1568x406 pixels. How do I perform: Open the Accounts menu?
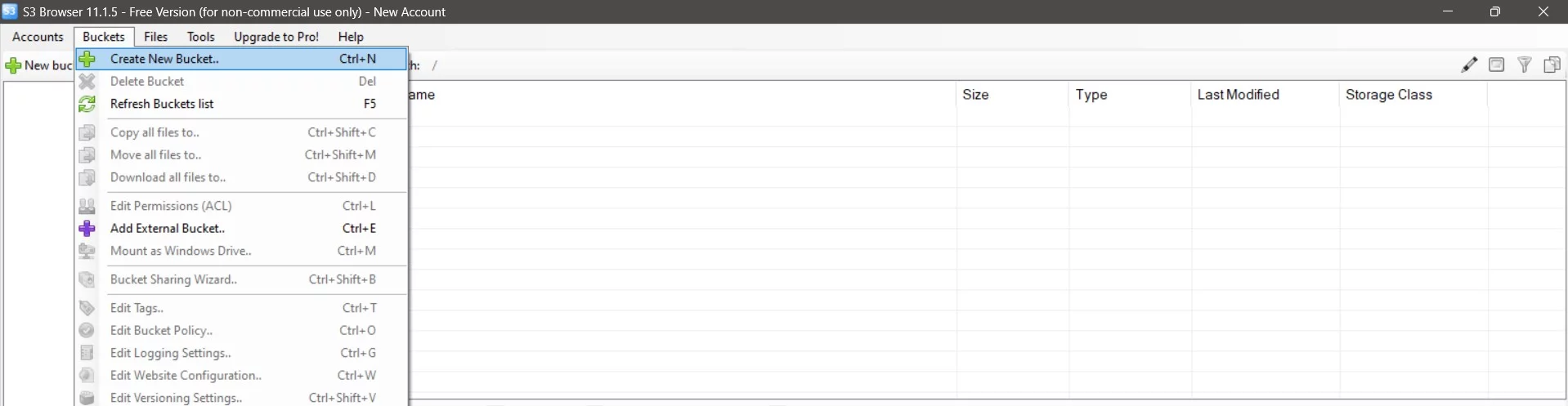point(38,37)
